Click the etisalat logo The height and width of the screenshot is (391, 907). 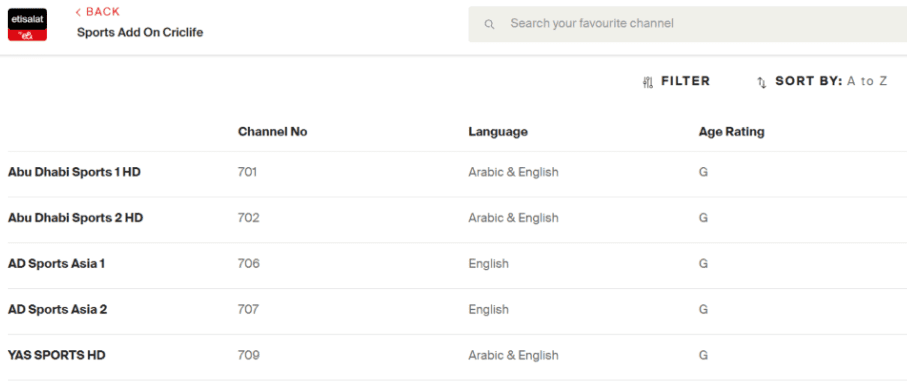click(x=27, y=24)
